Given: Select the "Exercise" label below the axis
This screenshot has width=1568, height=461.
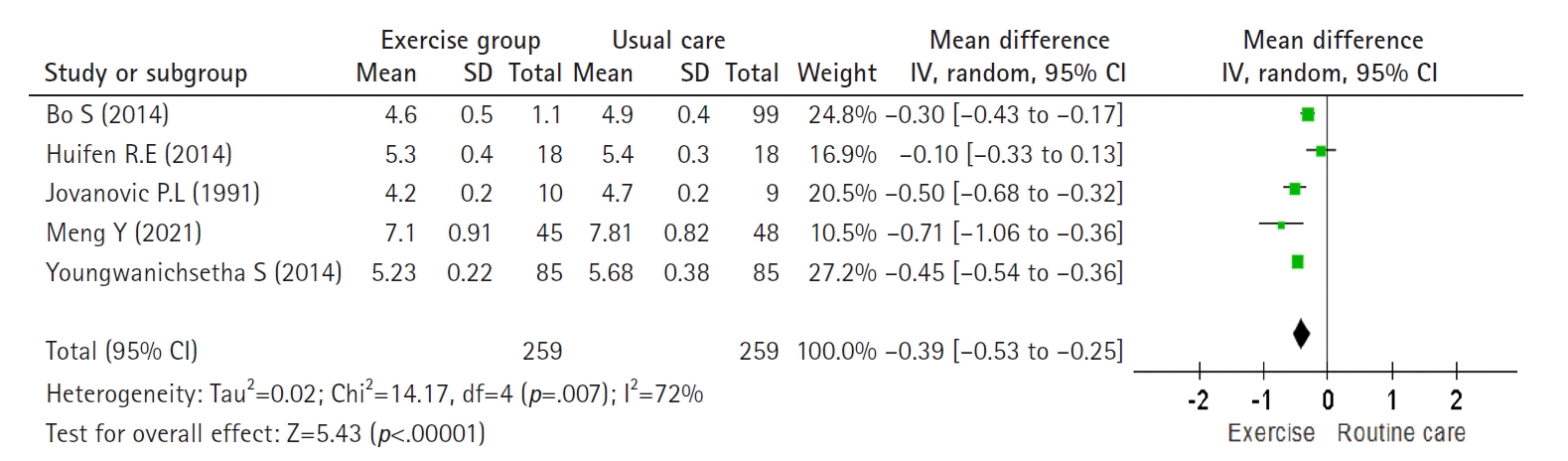Looking at the screenshot, I should tap(1271, 433).
